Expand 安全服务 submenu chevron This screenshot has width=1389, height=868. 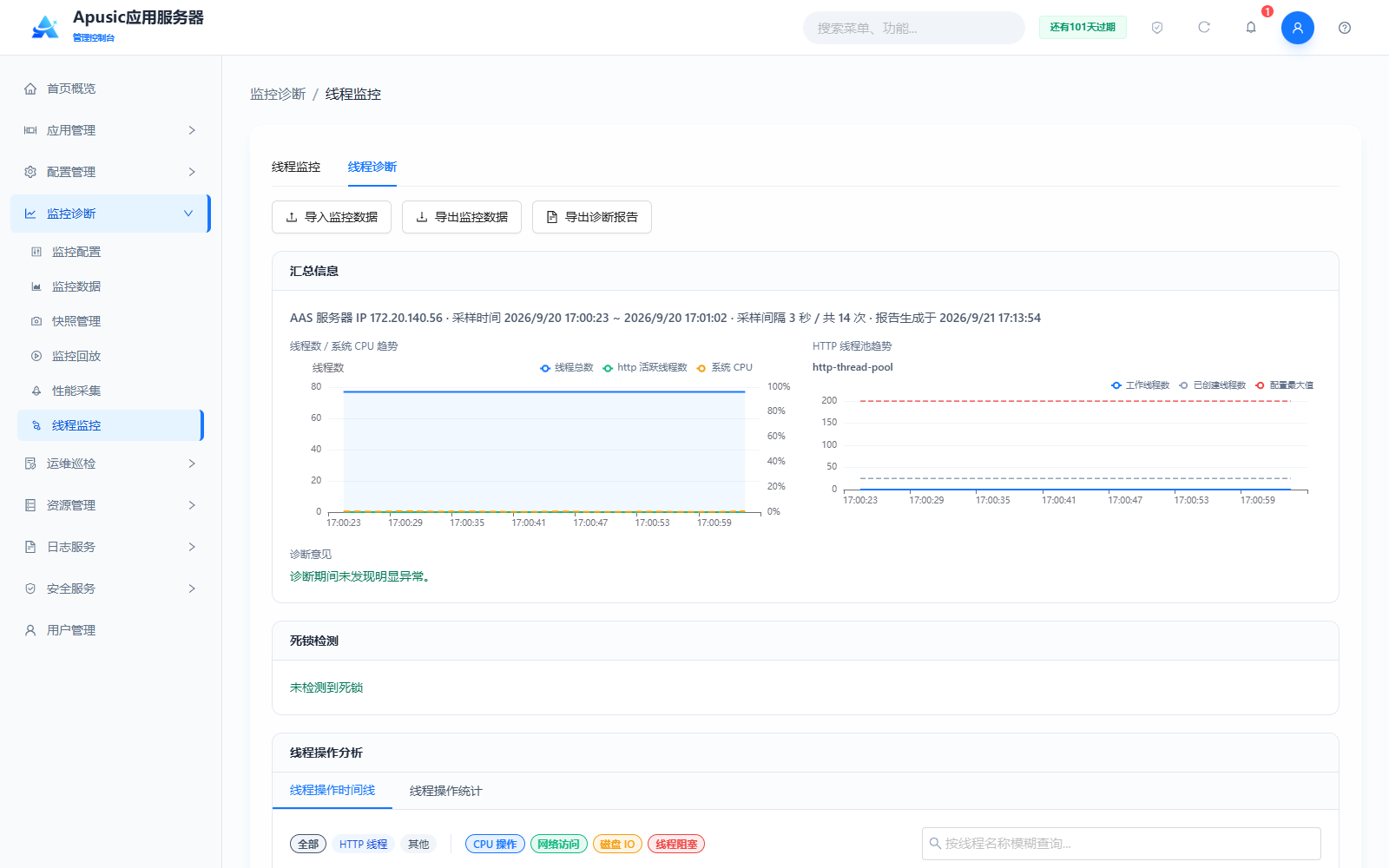click(x=192, y=589)
